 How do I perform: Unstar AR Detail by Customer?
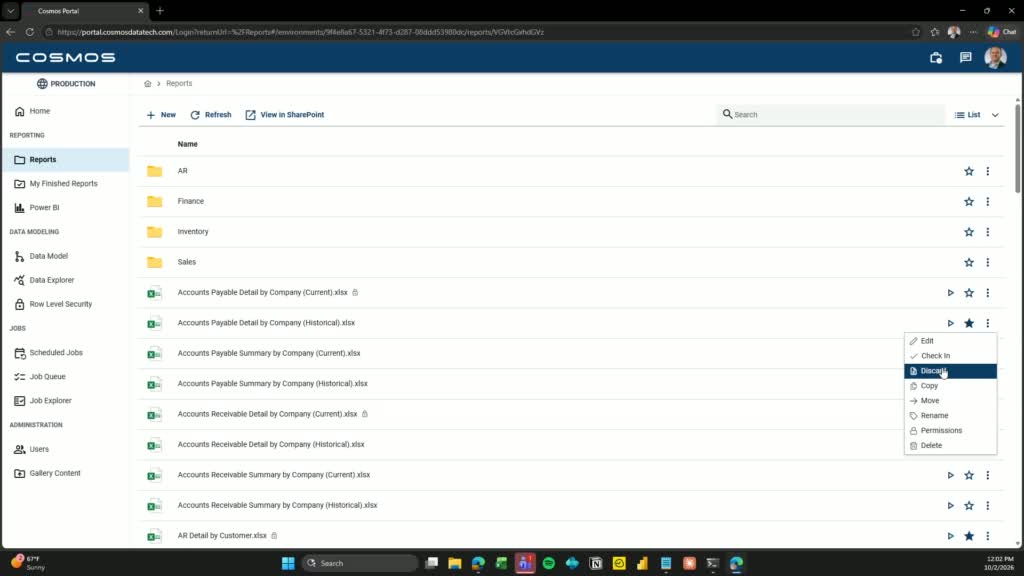pyautogui.click(x=969, y=536)
